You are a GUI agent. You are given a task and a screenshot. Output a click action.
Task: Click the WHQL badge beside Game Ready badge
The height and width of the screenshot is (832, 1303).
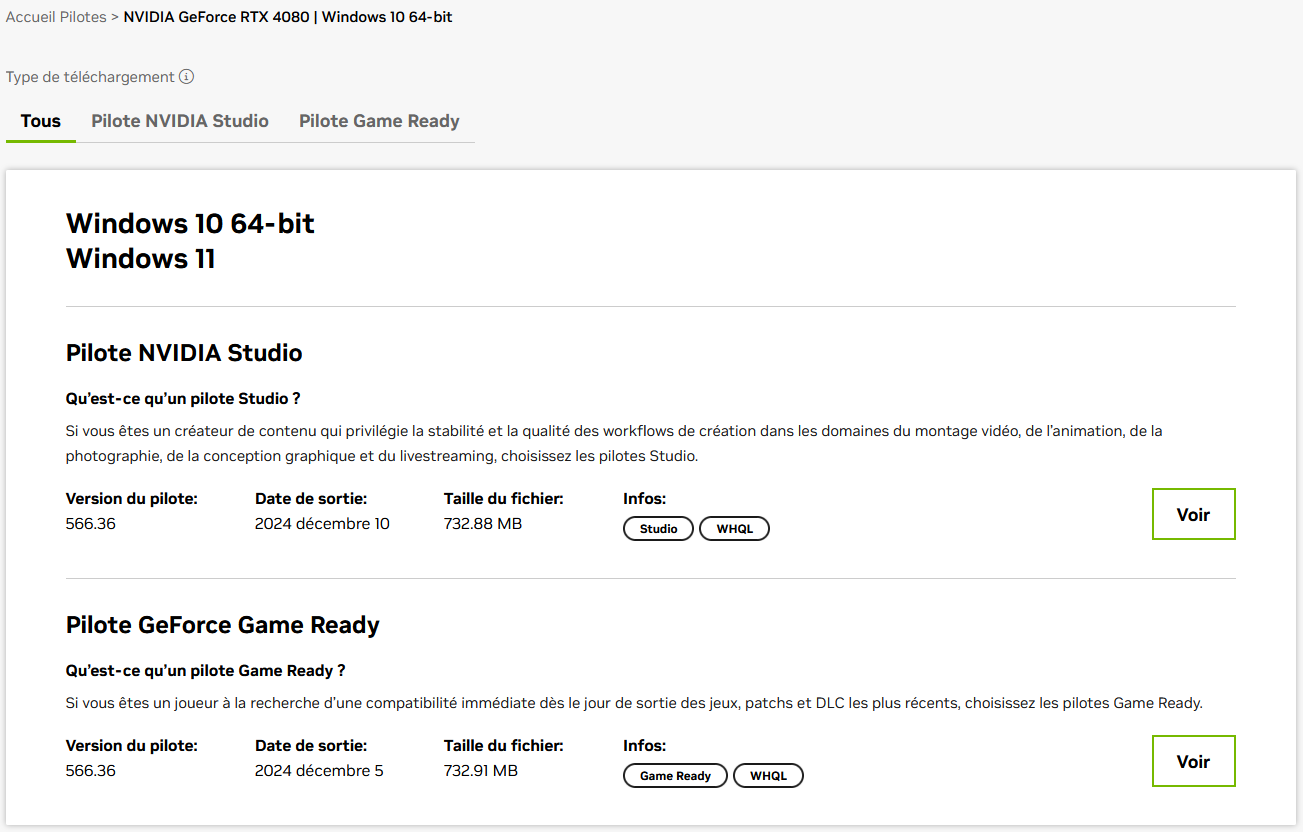click(x=768, y=775)
